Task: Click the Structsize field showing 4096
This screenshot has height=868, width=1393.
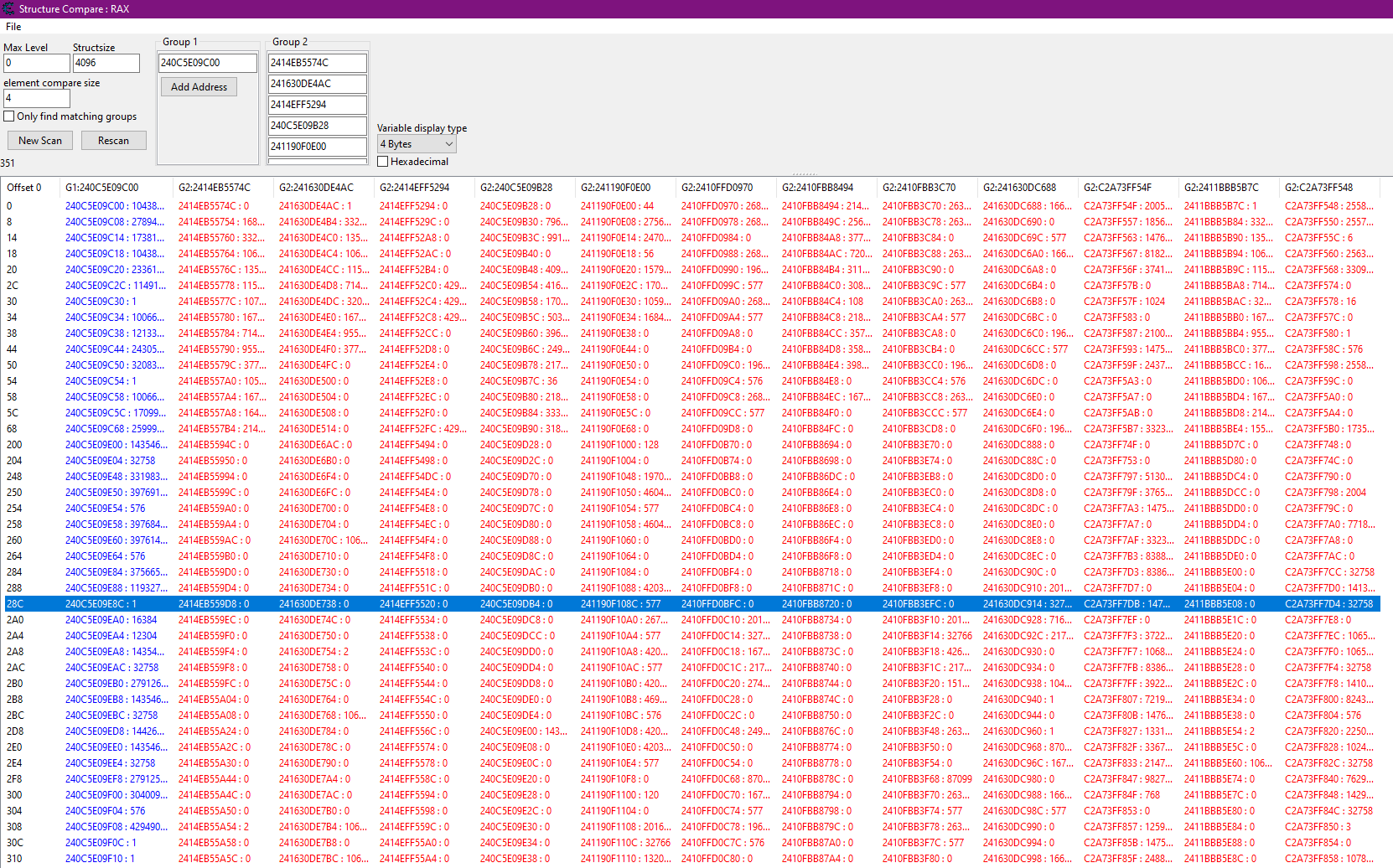Action: coord(106,63)
